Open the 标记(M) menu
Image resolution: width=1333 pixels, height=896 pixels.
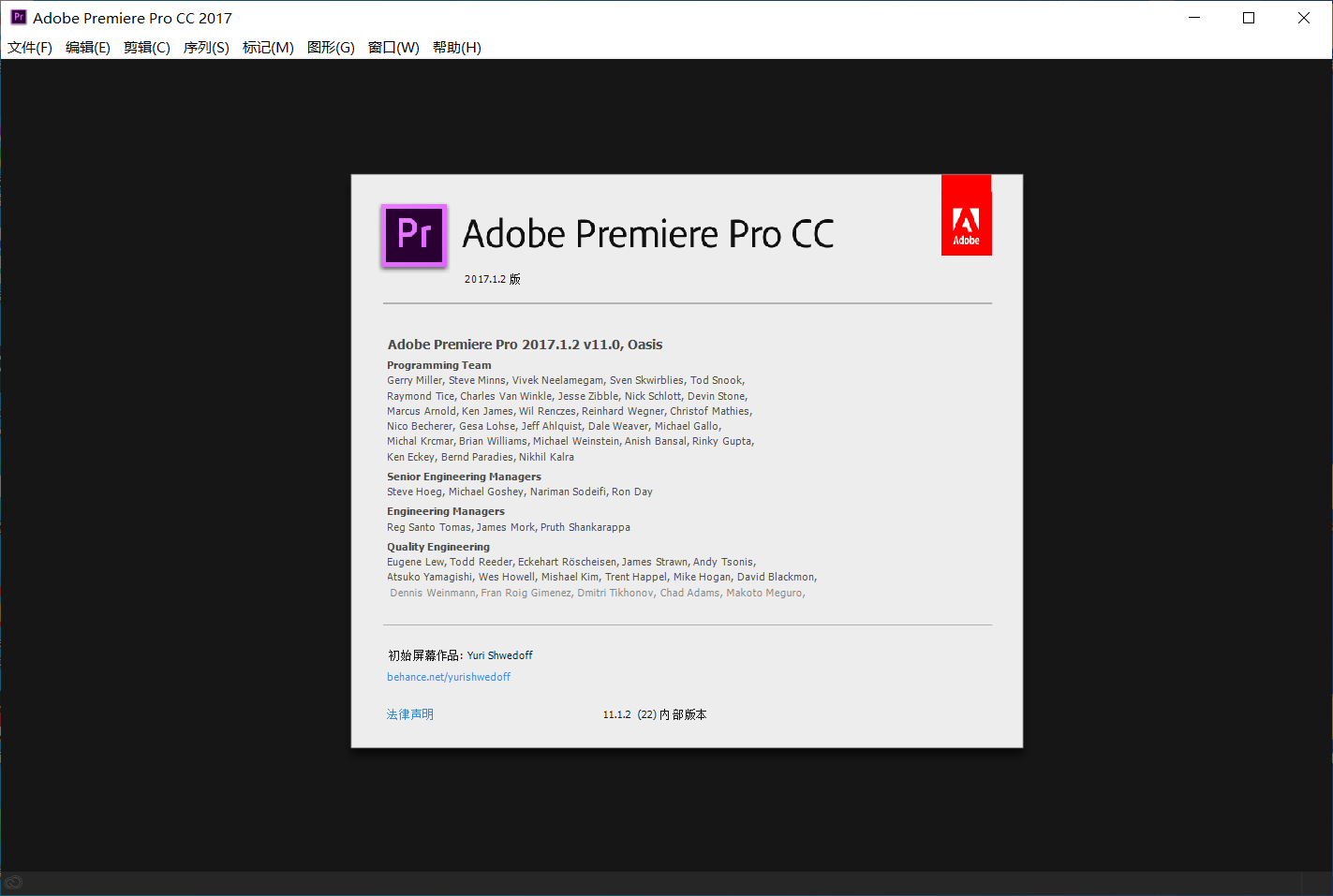click(268, 48)
